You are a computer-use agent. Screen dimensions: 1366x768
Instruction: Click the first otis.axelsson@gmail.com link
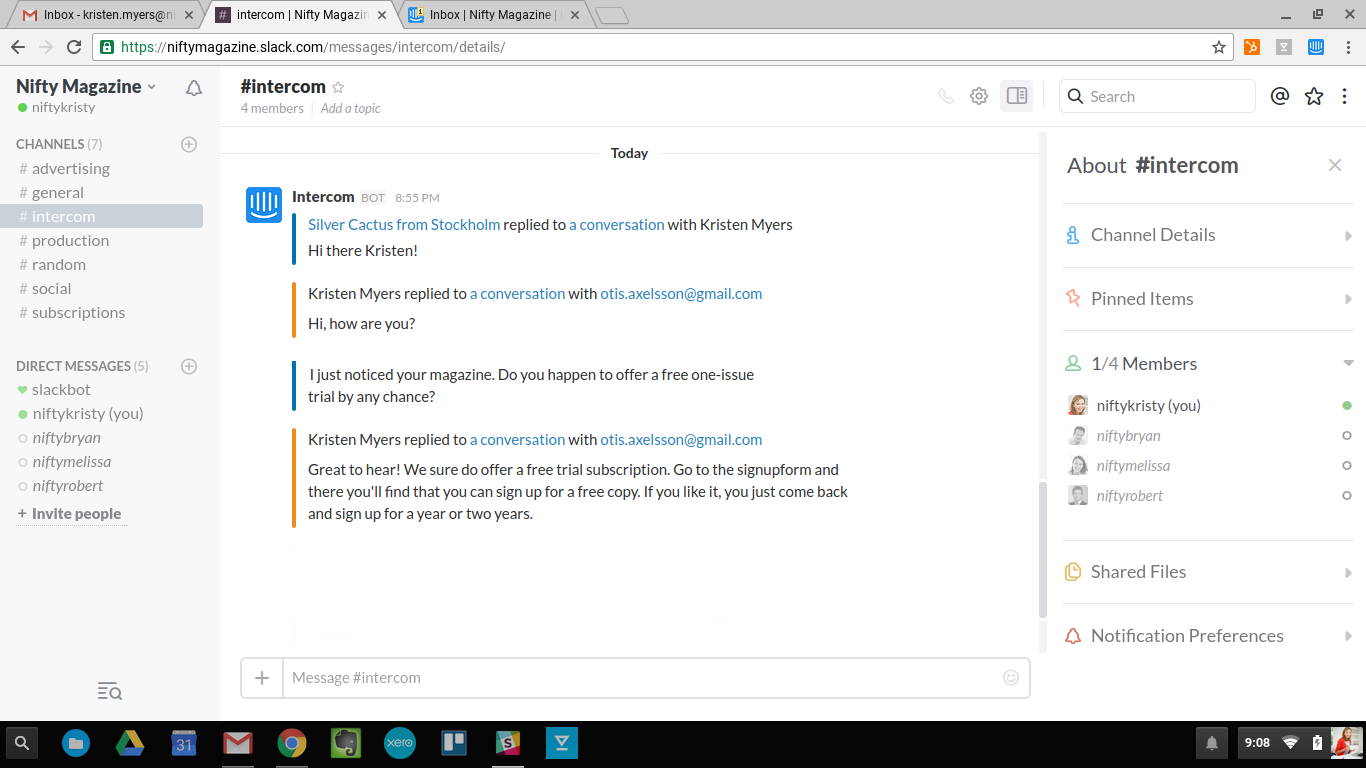coord(681,294)
